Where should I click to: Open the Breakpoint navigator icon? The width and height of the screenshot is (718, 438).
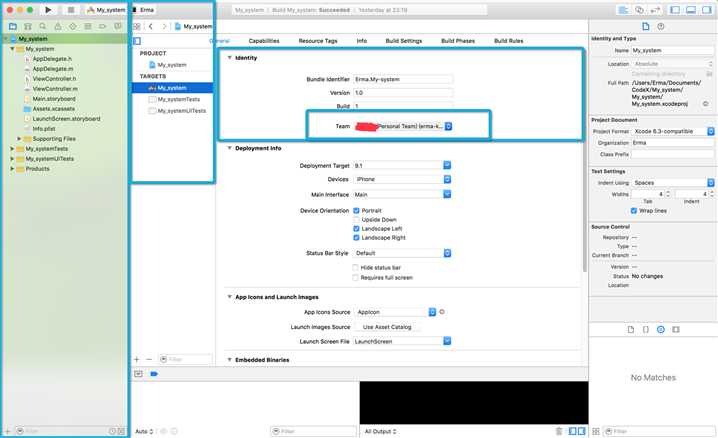click(103, 27)
